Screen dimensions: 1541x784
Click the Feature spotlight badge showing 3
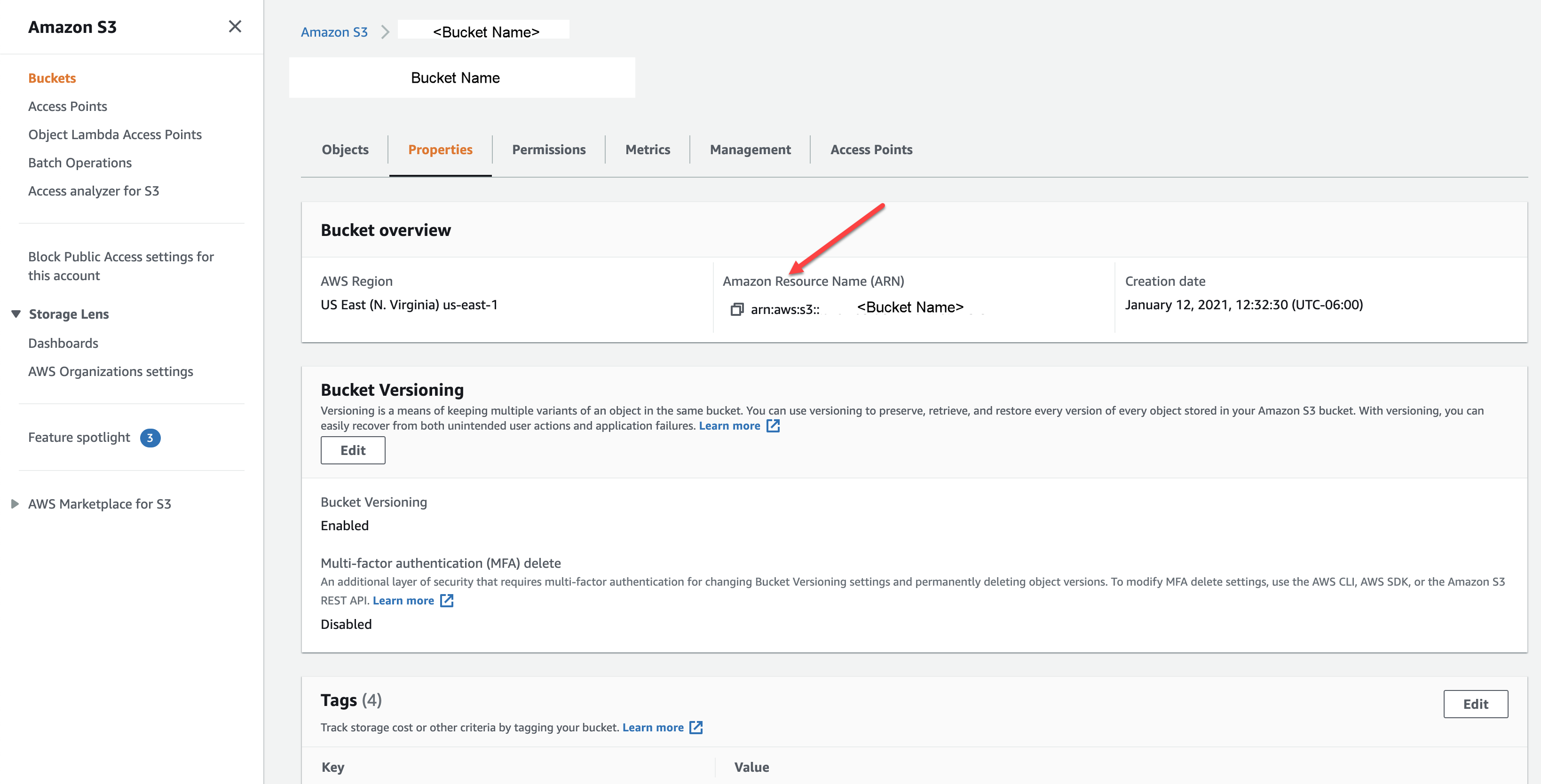click(150, 438)
